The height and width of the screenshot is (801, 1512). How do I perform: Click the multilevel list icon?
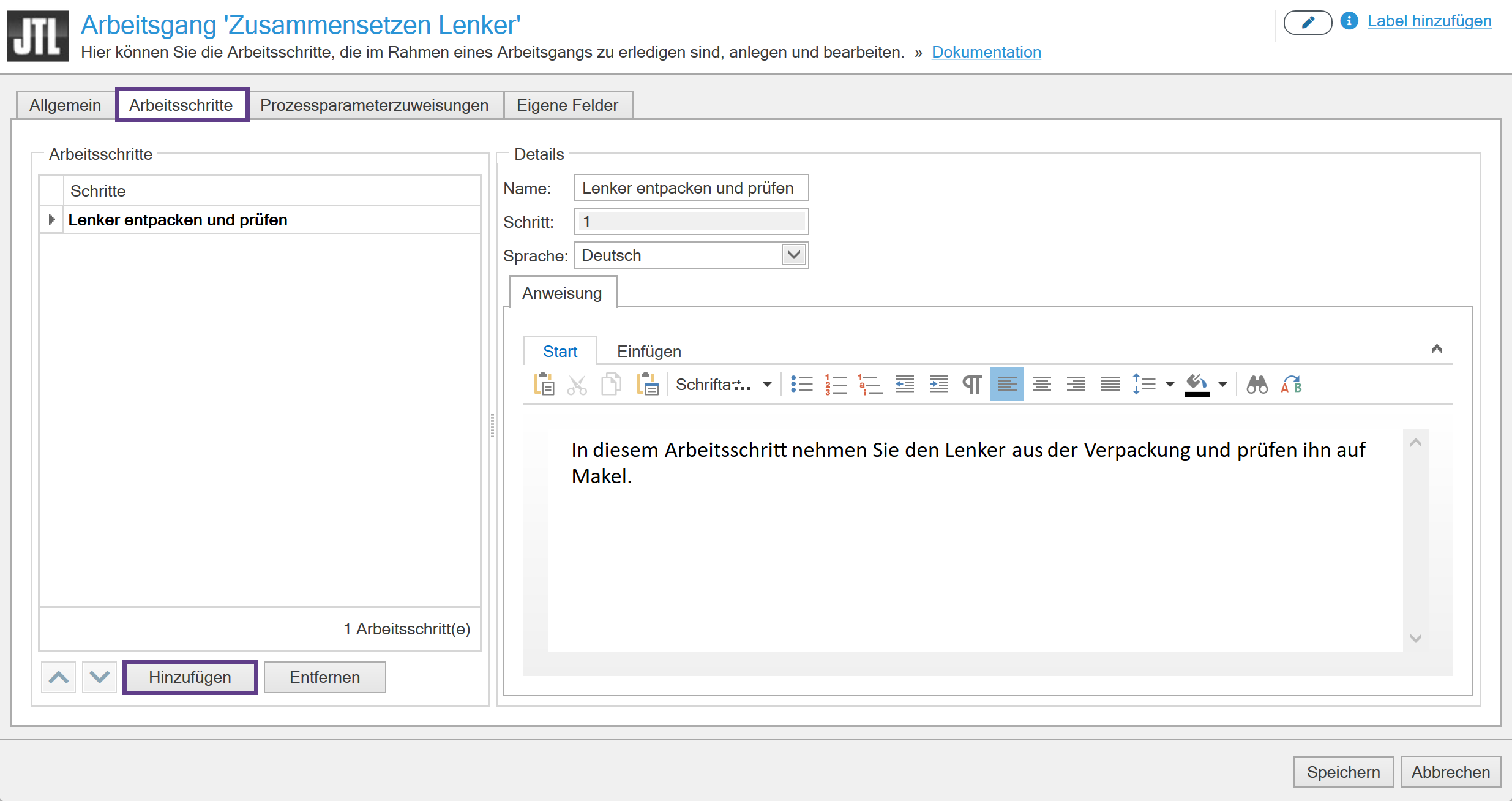click(870, 385)
